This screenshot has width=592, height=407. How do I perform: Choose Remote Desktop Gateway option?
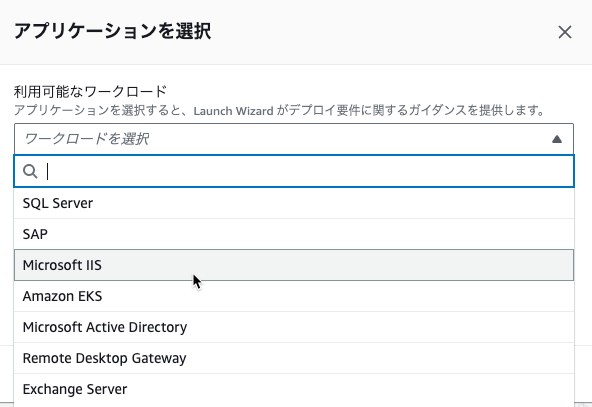(x=294, y=358)
